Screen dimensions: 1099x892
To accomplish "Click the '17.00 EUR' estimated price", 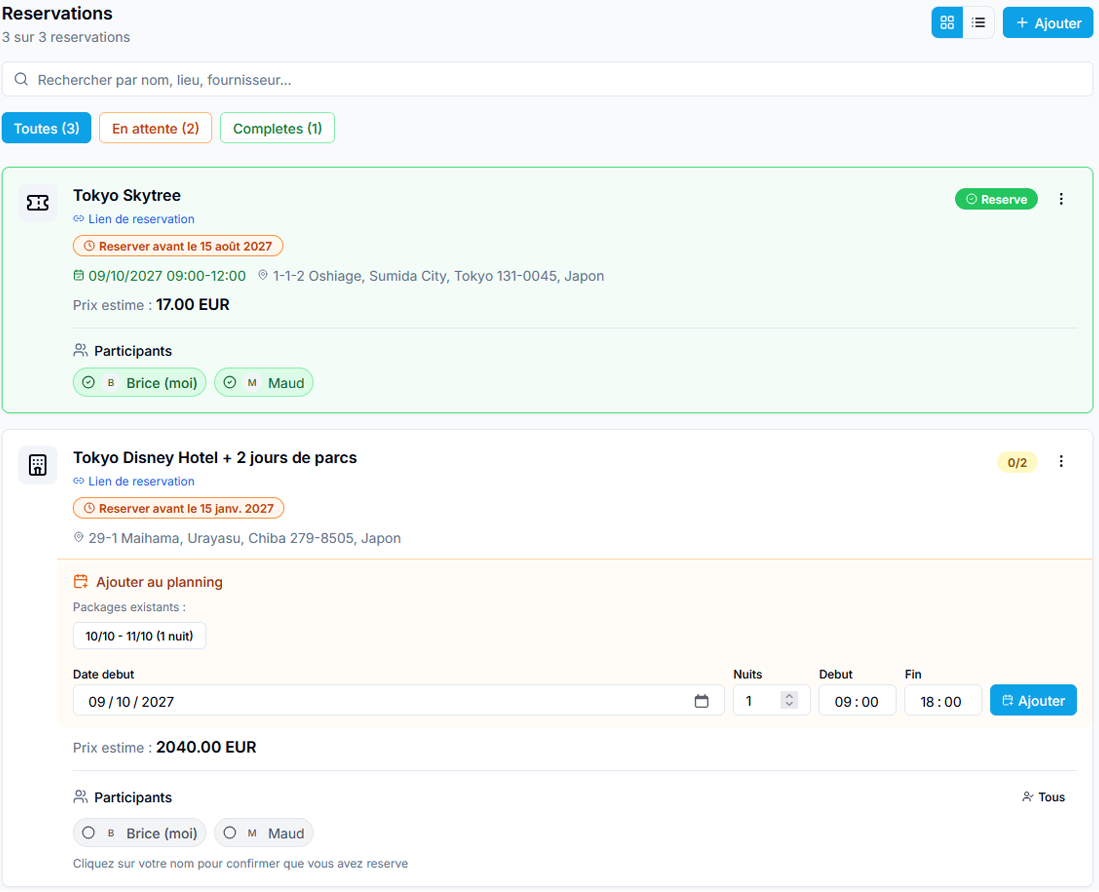I will click(193, 305).
